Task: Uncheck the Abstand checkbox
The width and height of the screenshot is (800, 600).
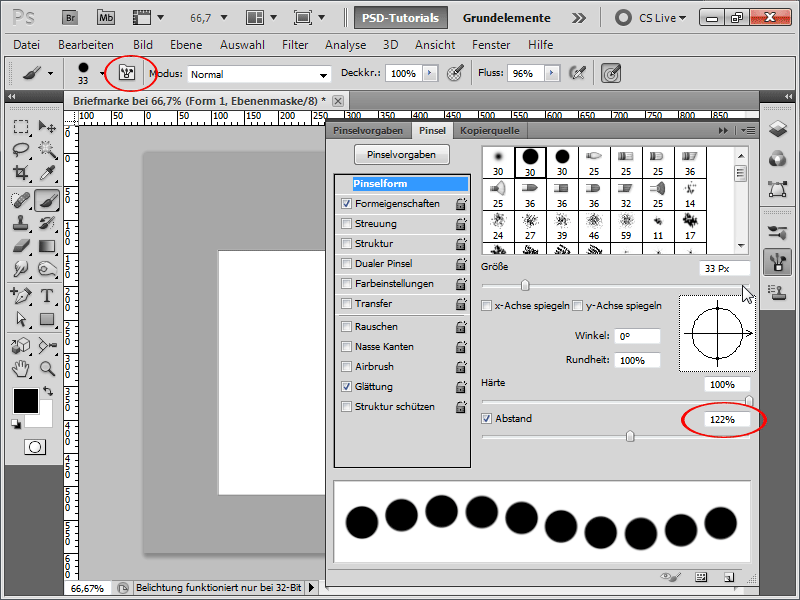Action: [487, 418]
